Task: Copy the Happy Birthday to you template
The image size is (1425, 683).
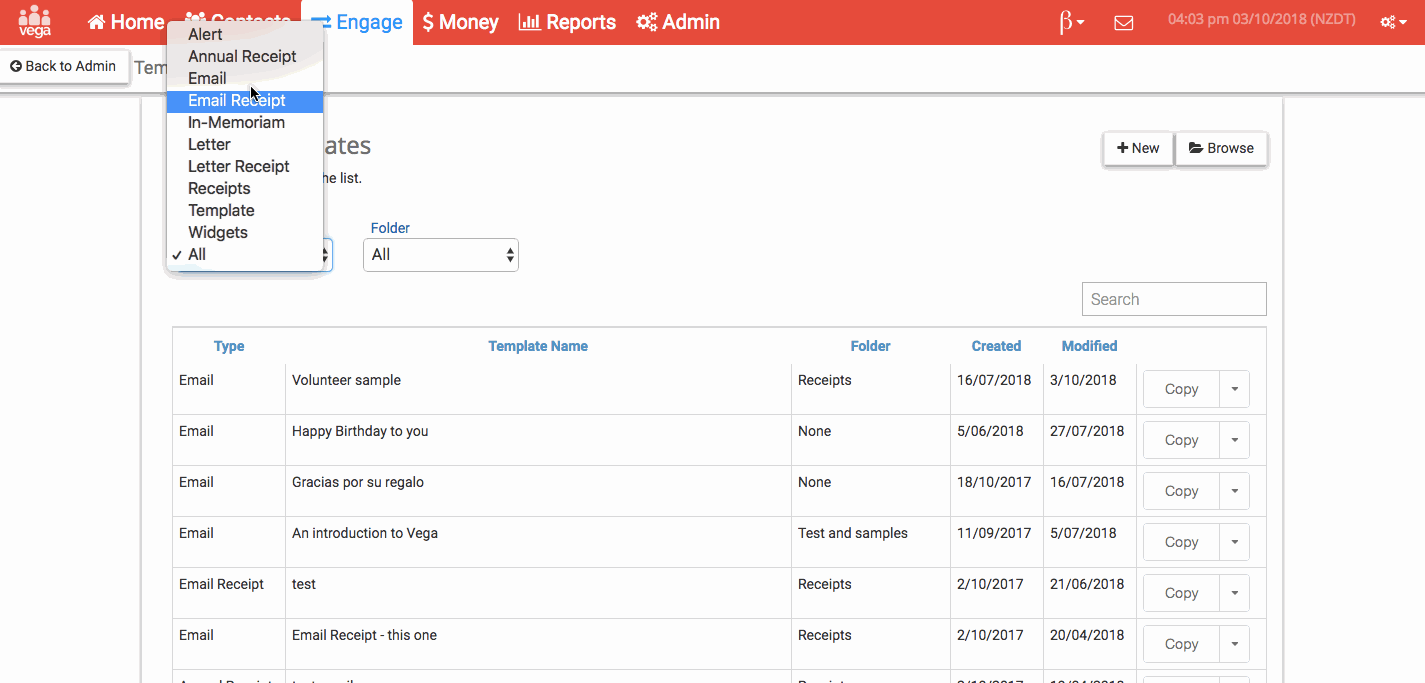Action: pyautogui.click(x=1181, y=440)
